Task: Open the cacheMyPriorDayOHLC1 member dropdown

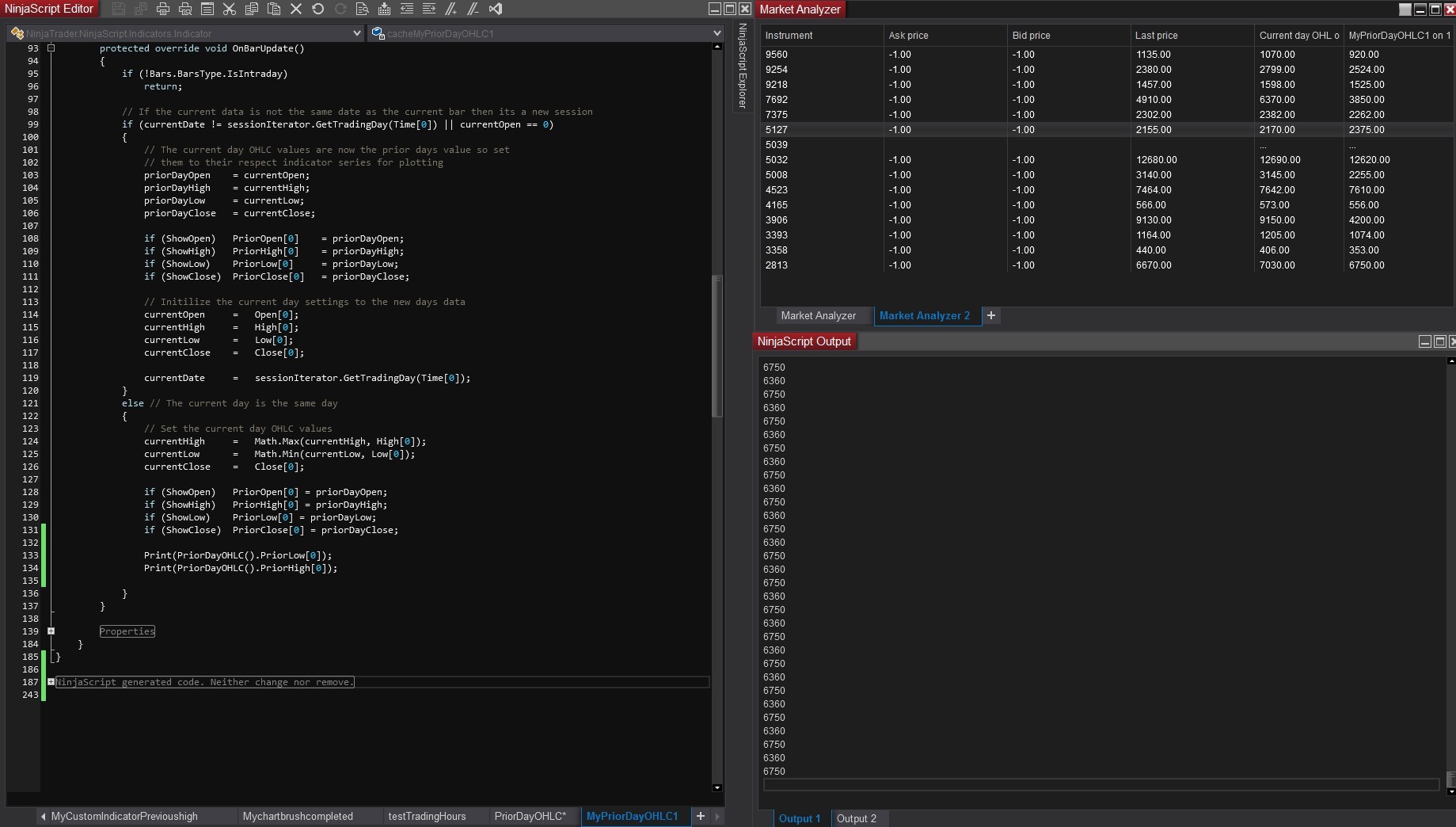Action: (x=717, y=33)
